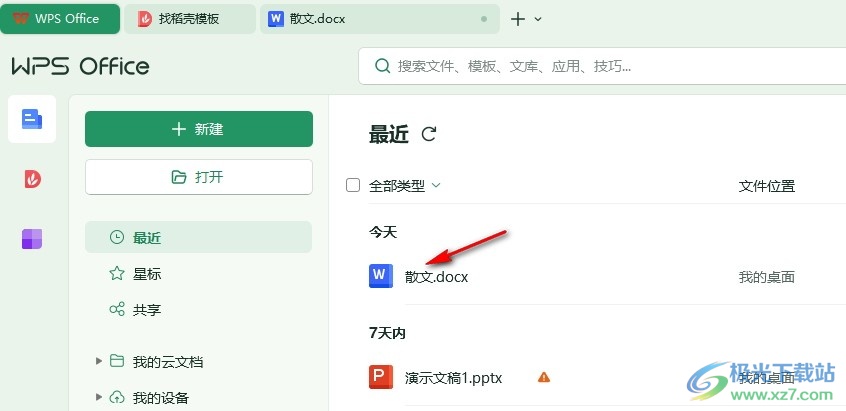Click the green 新建 button
This screenshot has width=846, height=411.
tap(199, 129)
